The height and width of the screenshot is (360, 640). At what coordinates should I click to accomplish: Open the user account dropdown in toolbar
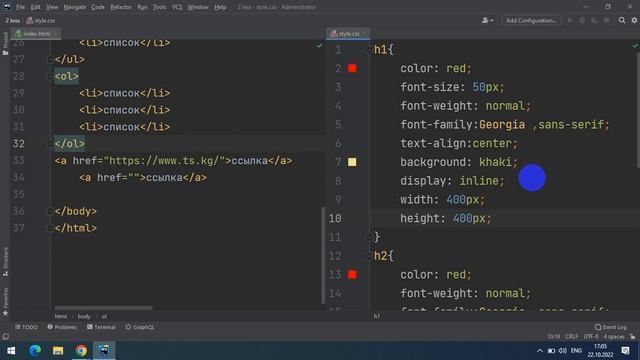click(487, 20)
